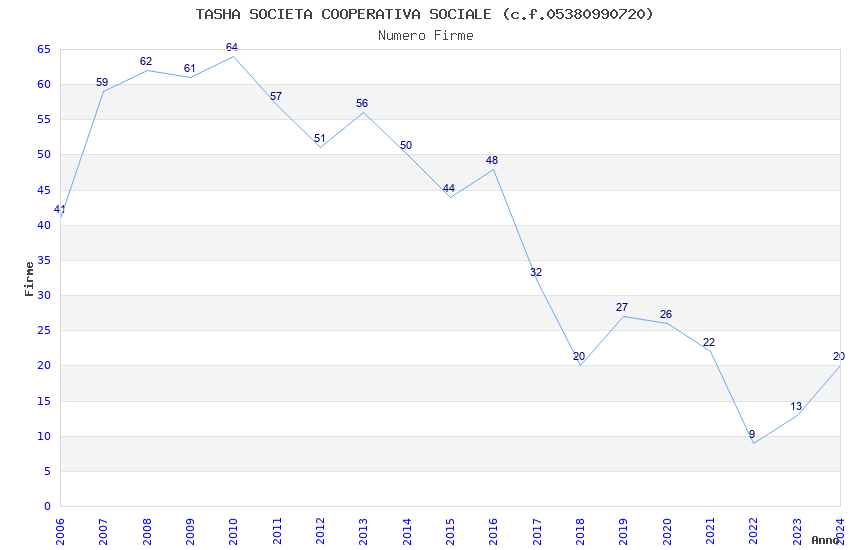Select the data label 48
This screenshot has height=550, width=850.
click(492, 160)
